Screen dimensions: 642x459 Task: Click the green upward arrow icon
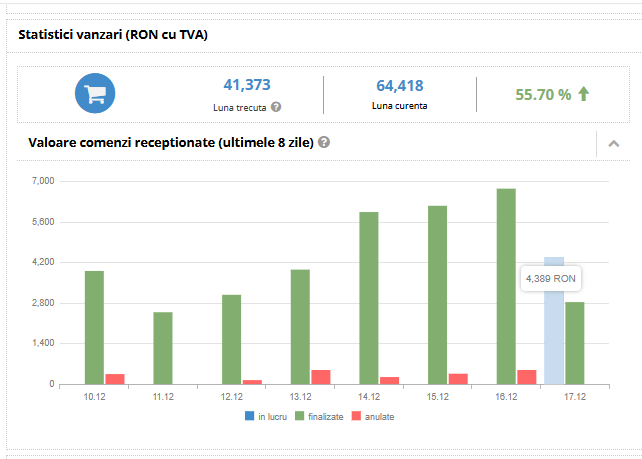tap(584, 94)
